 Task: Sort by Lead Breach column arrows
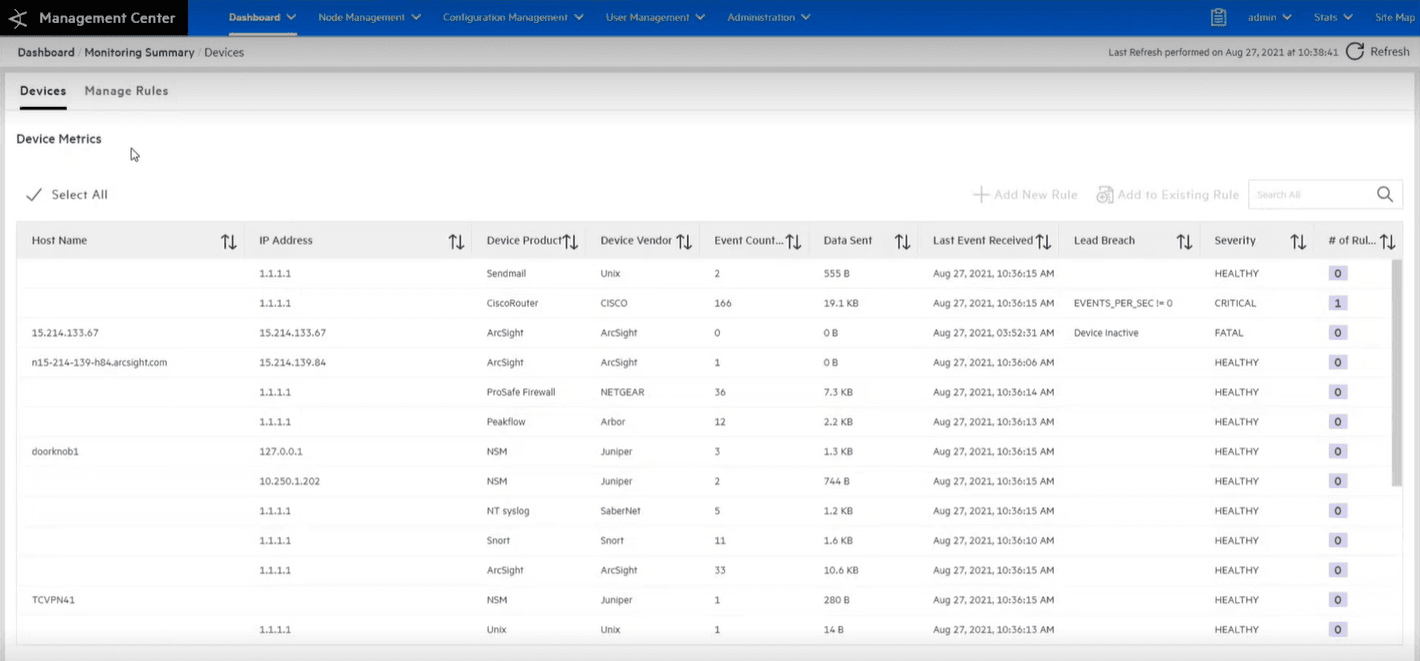coord(1184,241)
